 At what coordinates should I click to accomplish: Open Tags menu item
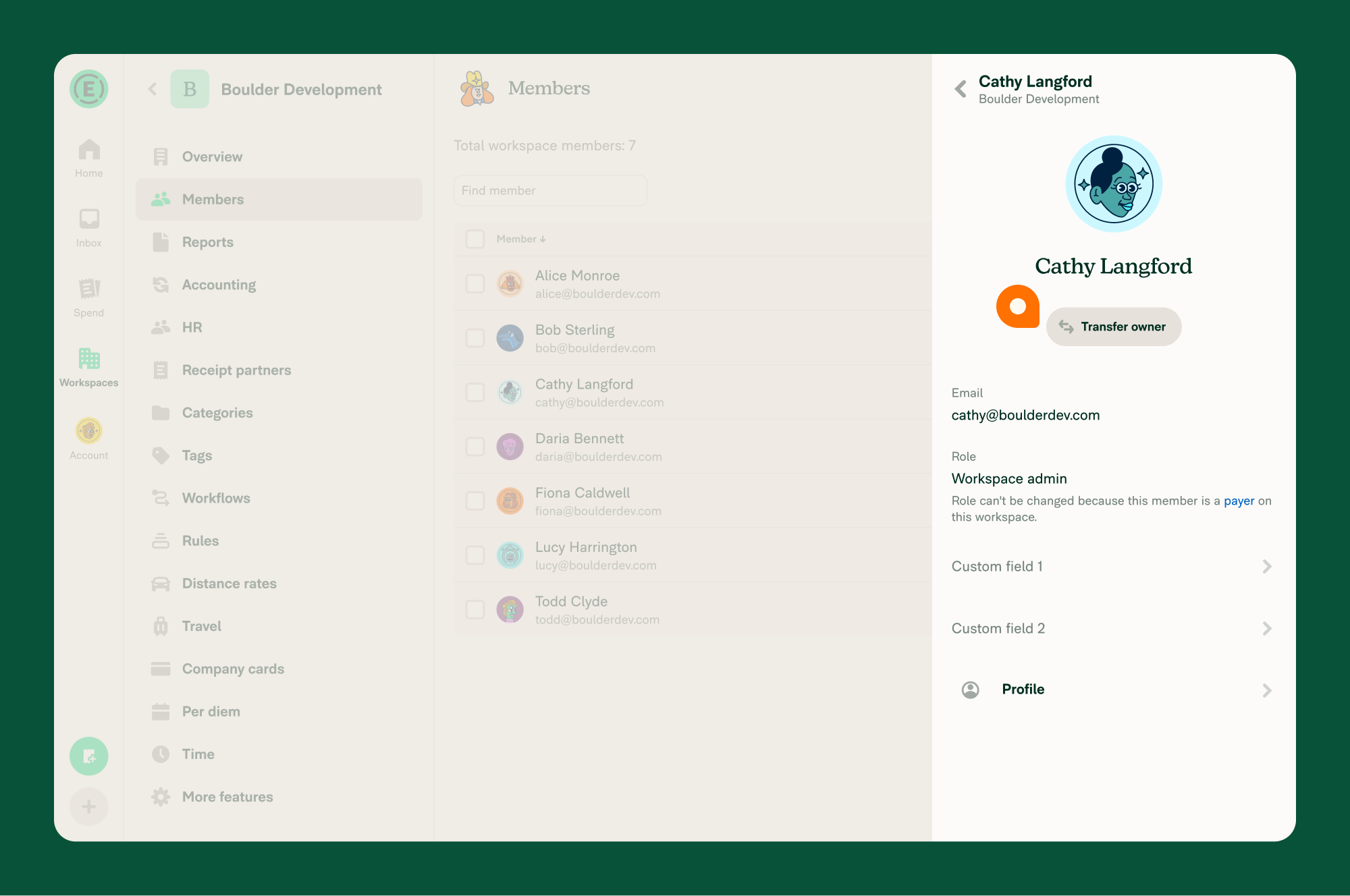pos(279,455)
